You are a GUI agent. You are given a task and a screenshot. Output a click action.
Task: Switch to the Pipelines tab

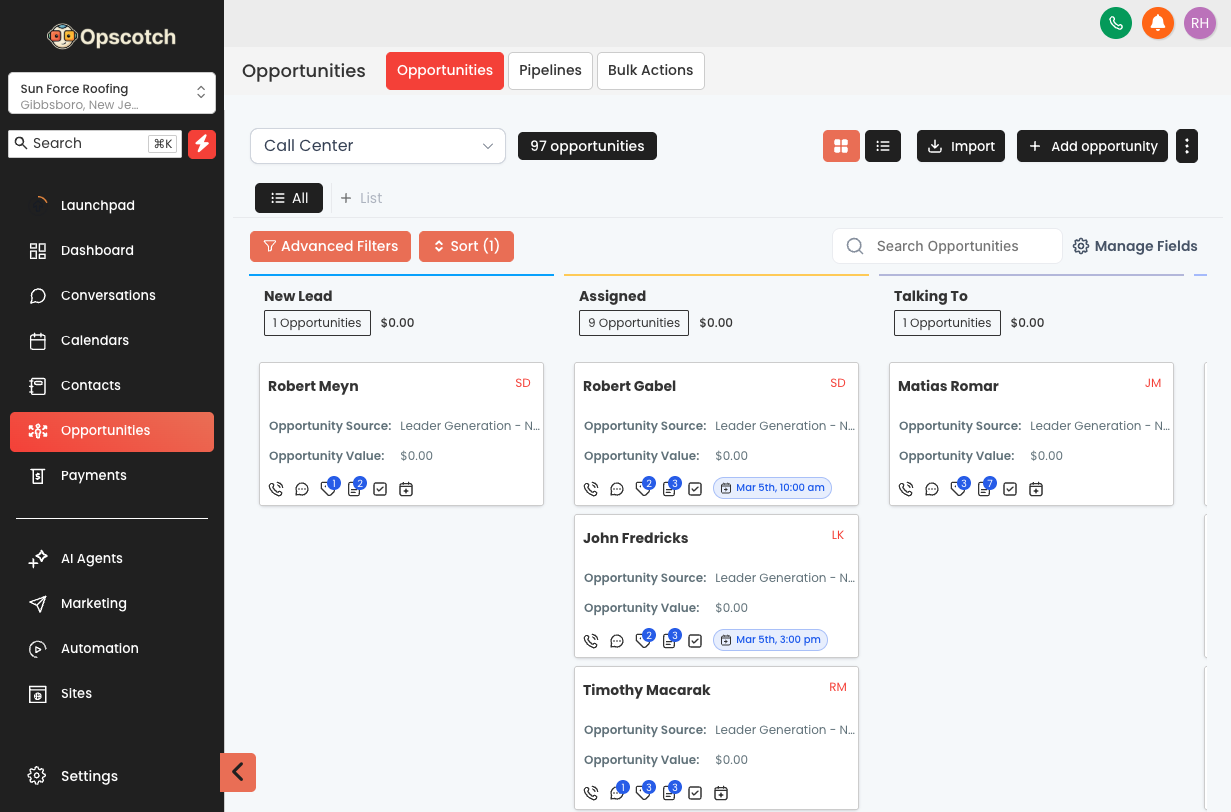550,71
